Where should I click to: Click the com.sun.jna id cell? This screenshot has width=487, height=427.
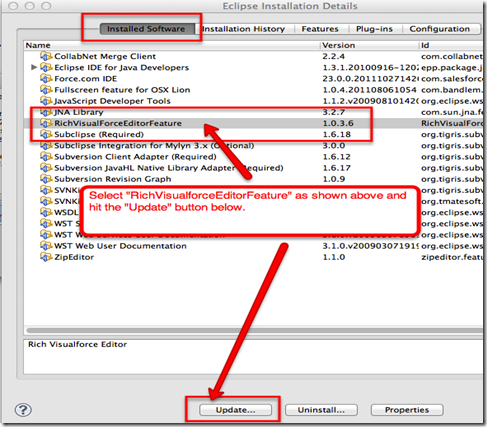(x=452, y=112)
